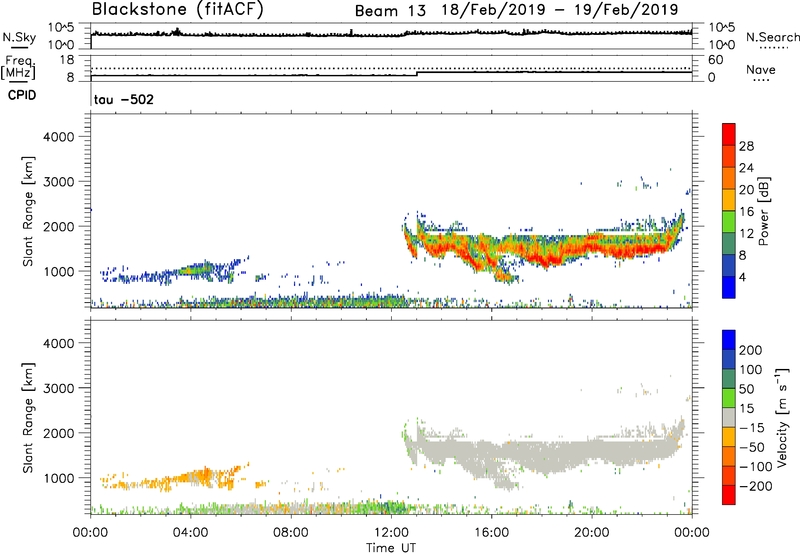Select the 20–24 dB orange Power swatch
The image size is (800, 554).
tap(729, 178)
